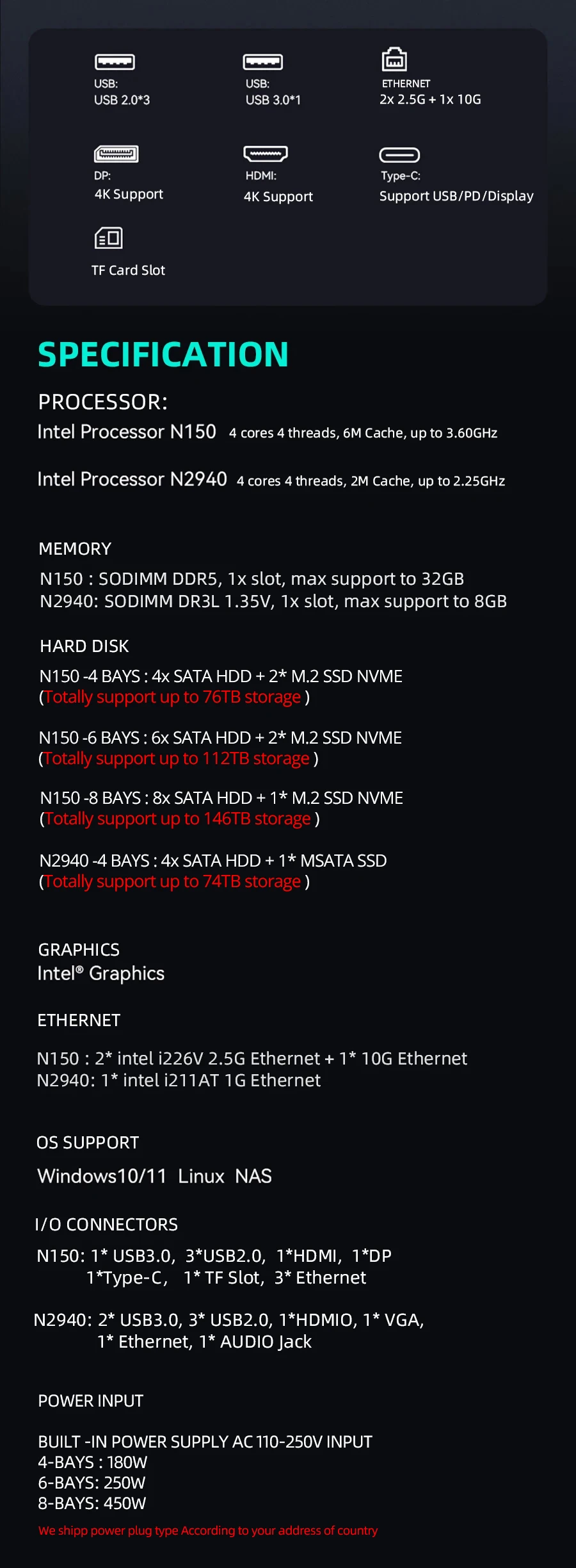Select the Intel Processor N2940 text
Viewport: 576px width, 1568px height.
[132, 479]
